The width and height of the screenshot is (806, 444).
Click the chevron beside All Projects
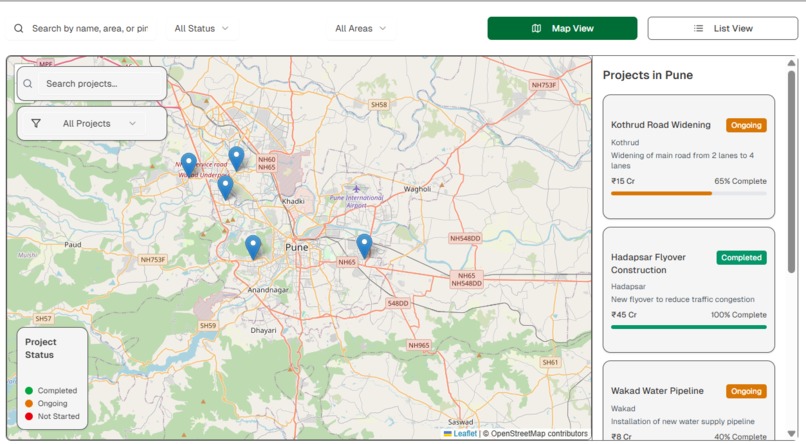(x=133, y=123)
